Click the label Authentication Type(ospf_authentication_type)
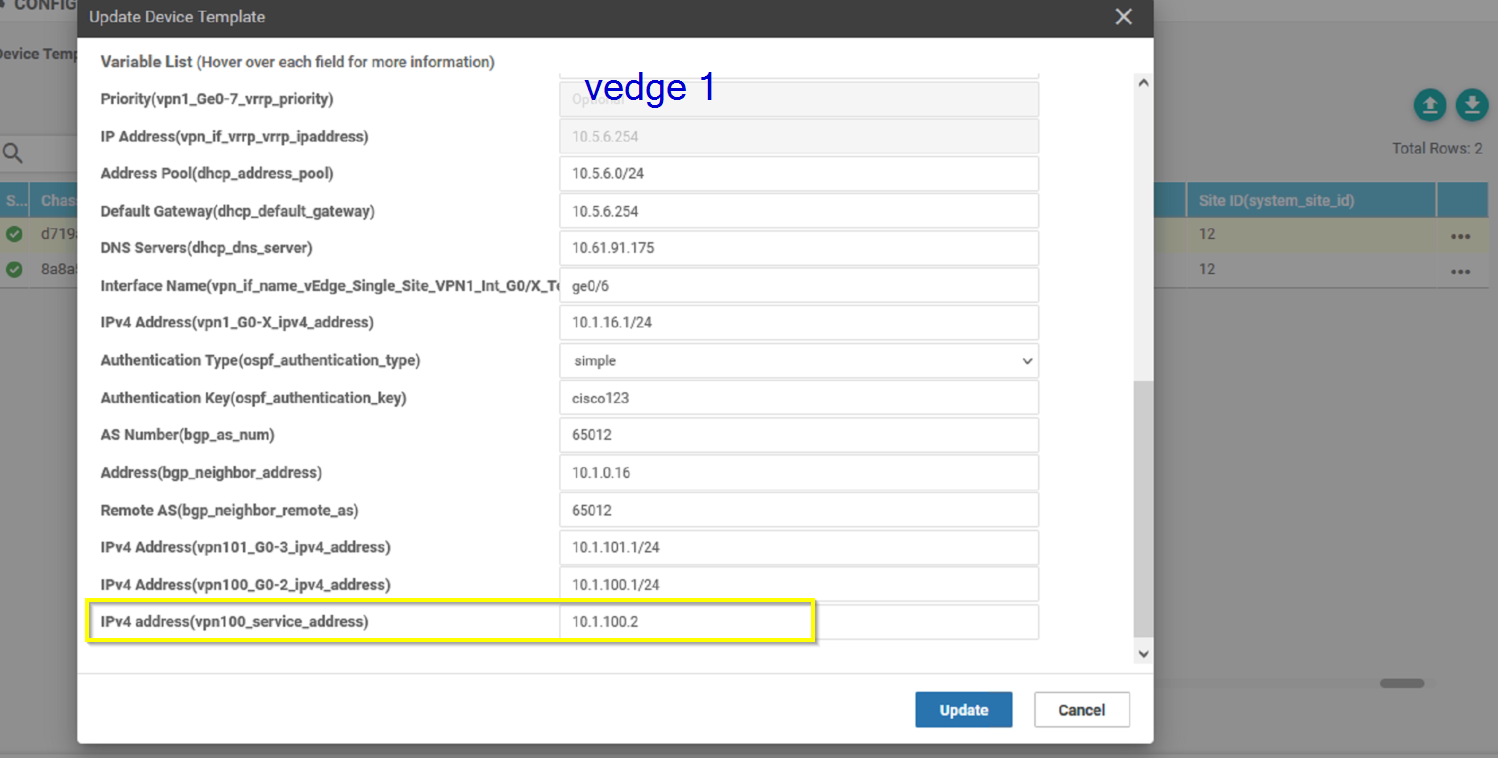The width and height of the screenshot is (1498, 758). tap(260, 361)
